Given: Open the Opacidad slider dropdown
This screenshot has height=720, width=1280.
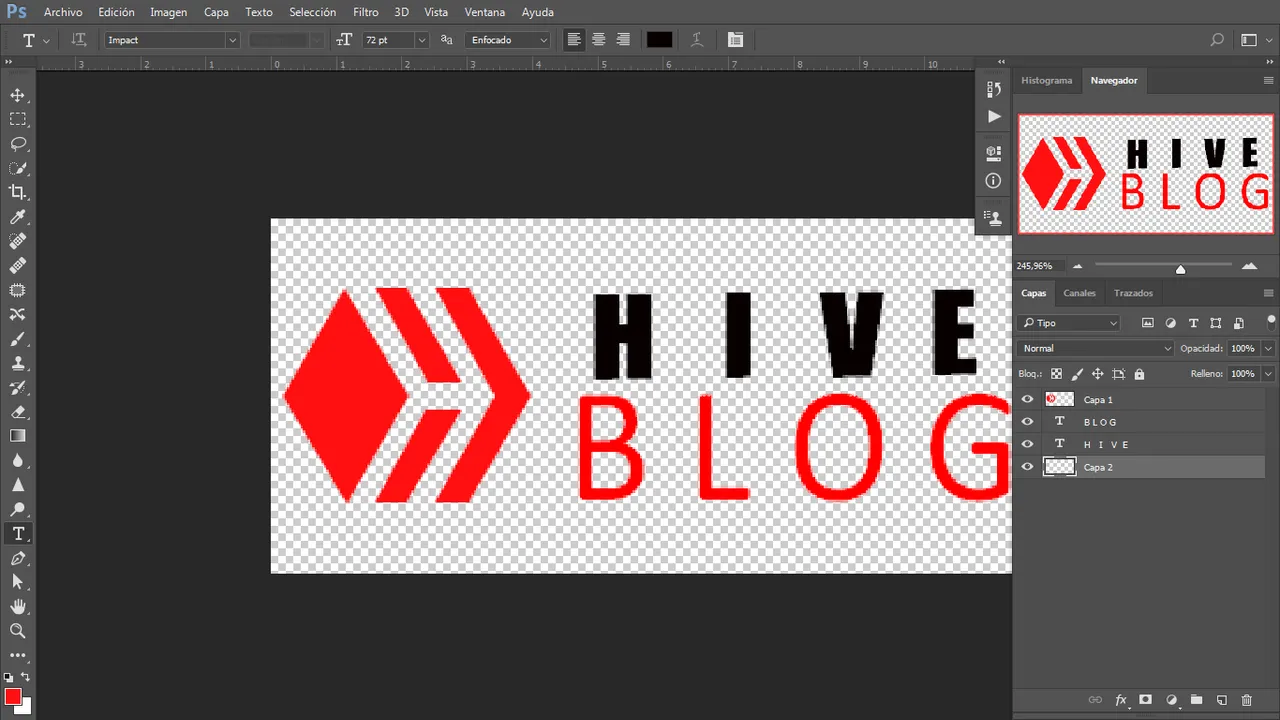Looking at the screenshot, I should pyautogui.click(x=1268, y=348).
